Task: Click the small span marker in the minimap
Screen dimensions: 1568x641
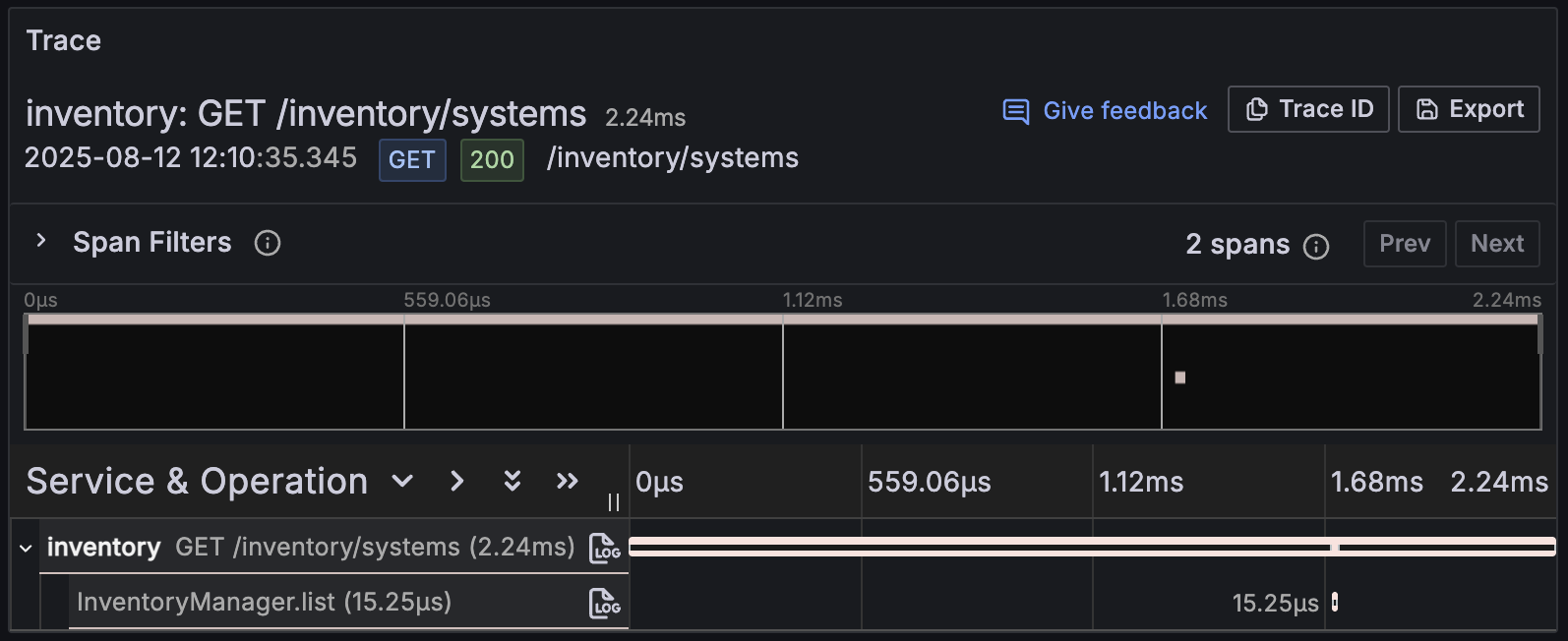Action: pyautogui.click(x=1180, y=378)
